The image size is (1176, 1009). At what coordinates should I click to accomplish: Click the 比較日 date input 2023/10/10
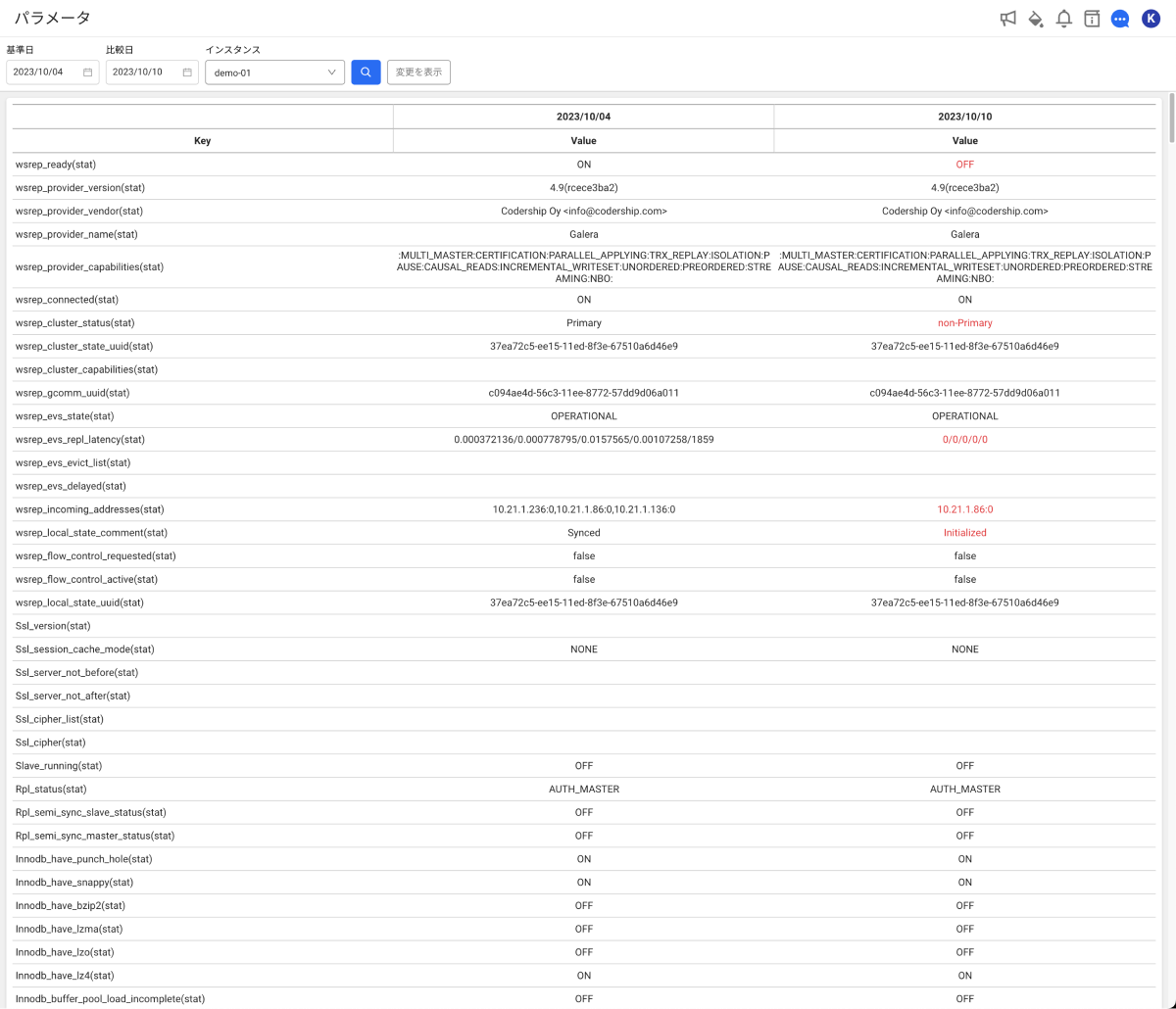tap(152, 72)
